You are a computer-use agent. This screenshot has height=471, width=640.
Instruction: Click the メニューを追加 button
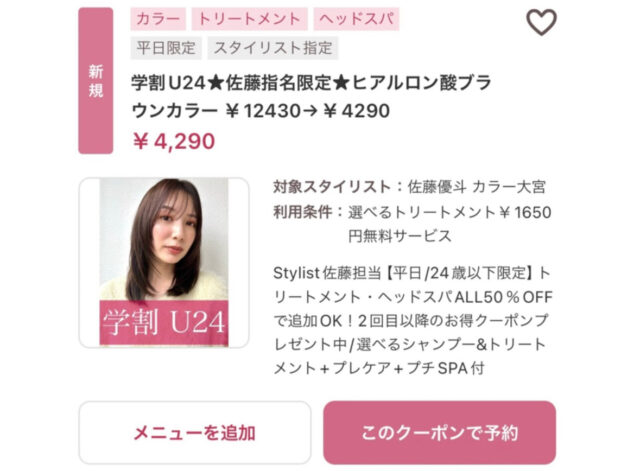click(x=195, y=433)
